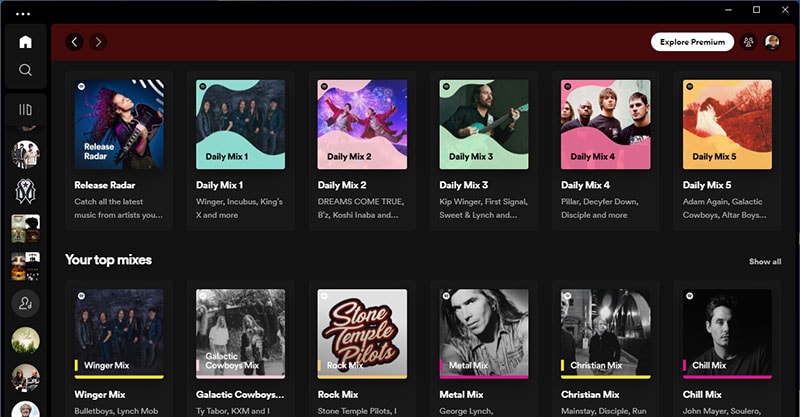Viewport: 800px width, 417px height.
Task: Open Friend Activity icon
Action: 748,42
